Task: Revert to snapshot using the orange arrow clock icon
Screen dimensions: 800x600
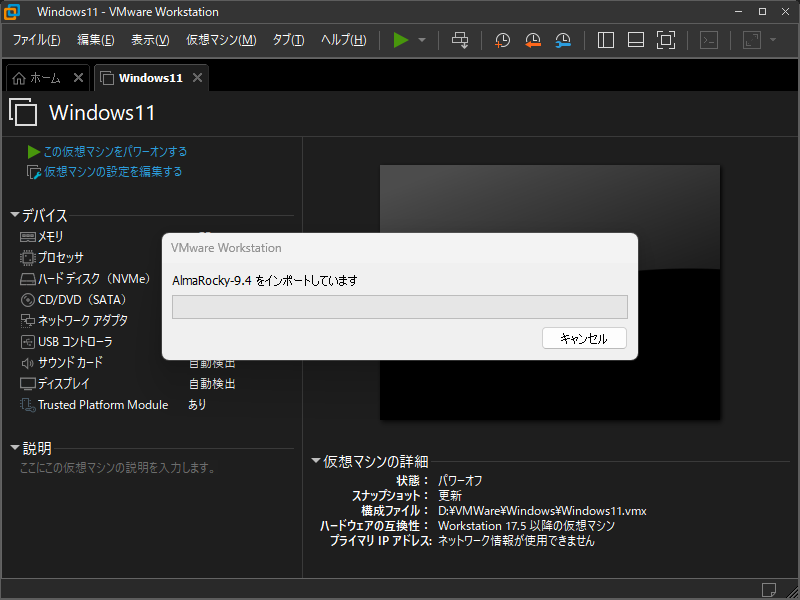Action: [533, 40]
